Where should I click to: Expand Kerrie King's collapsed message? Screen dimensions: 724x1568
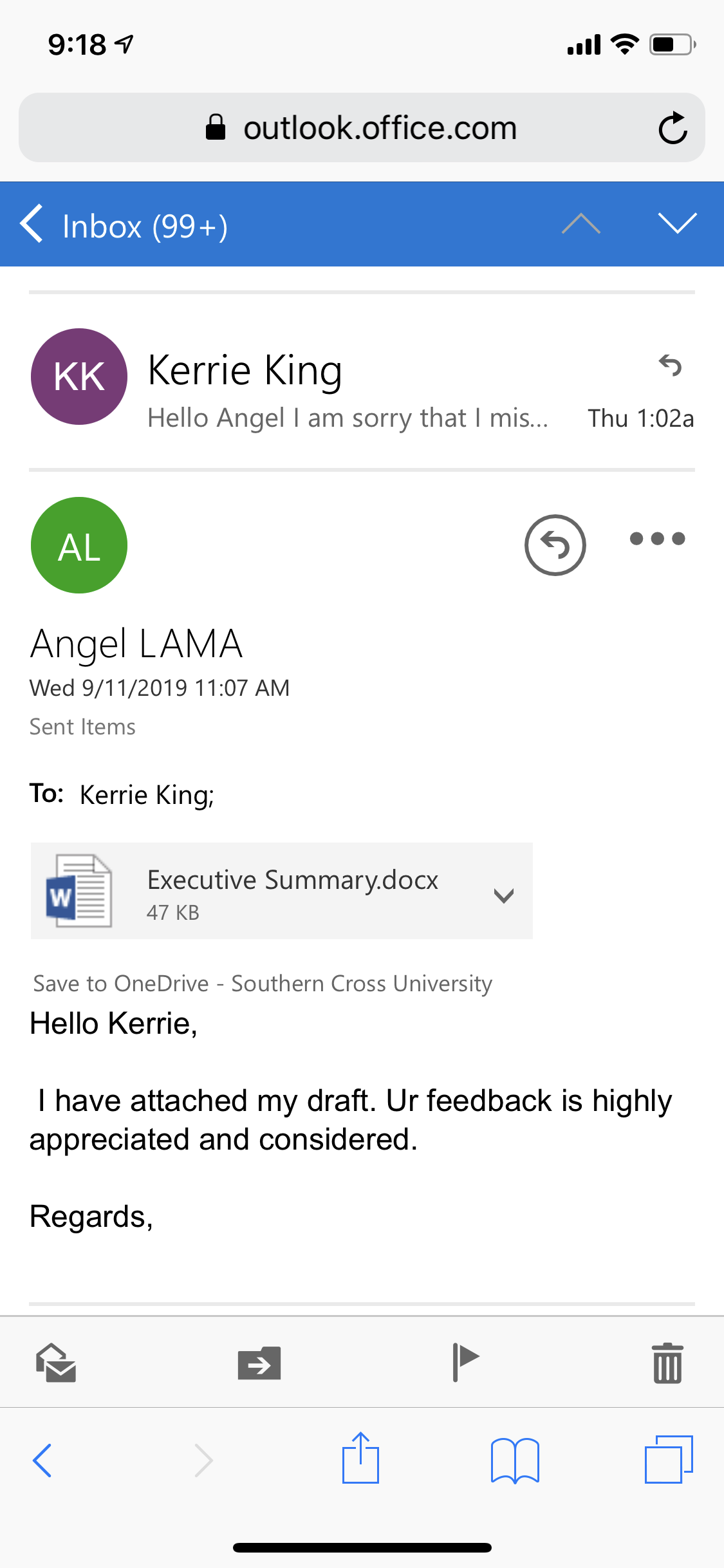pos(362,381)
